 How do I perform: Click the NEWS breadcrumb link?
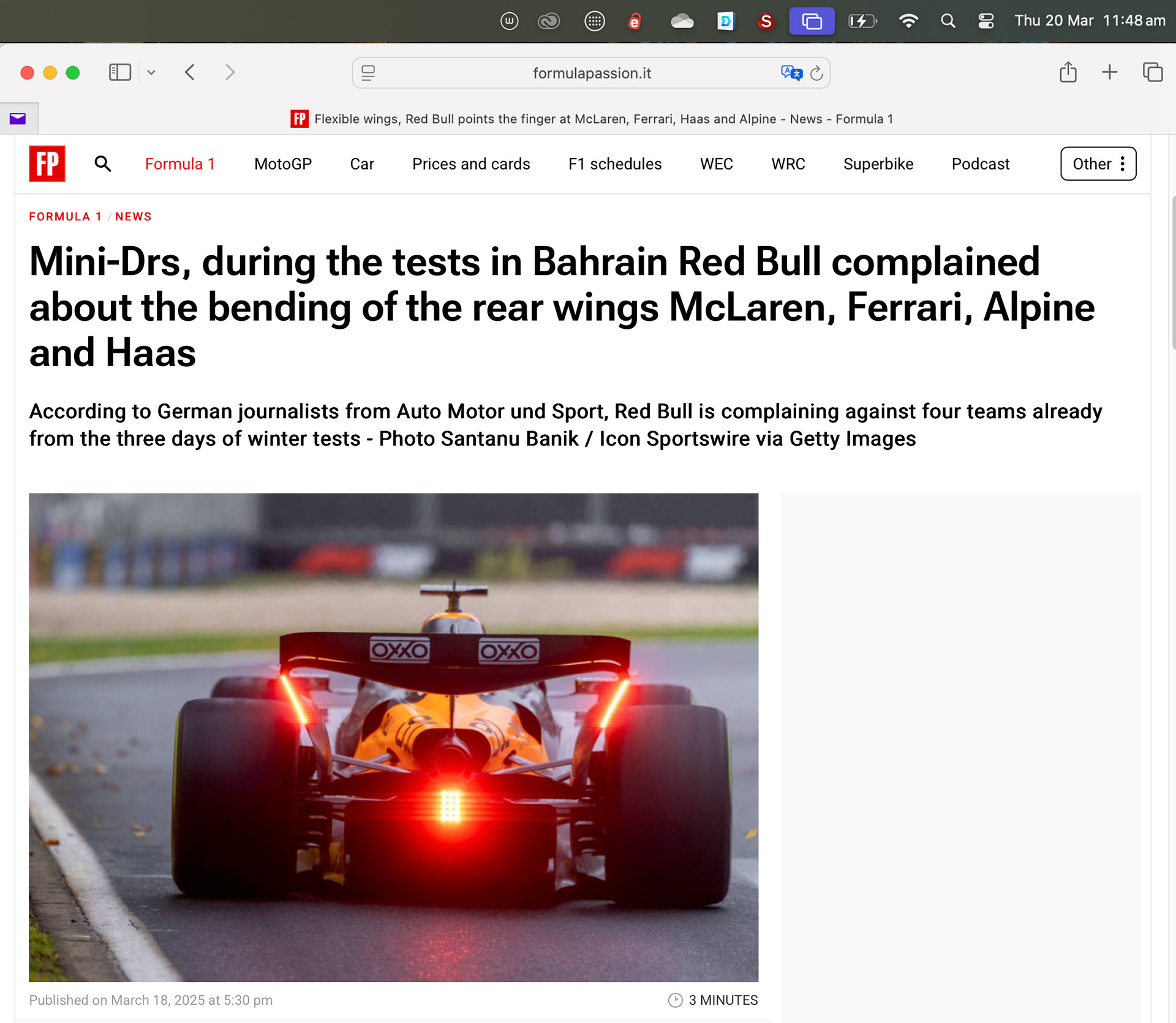(x=133, y=217)
